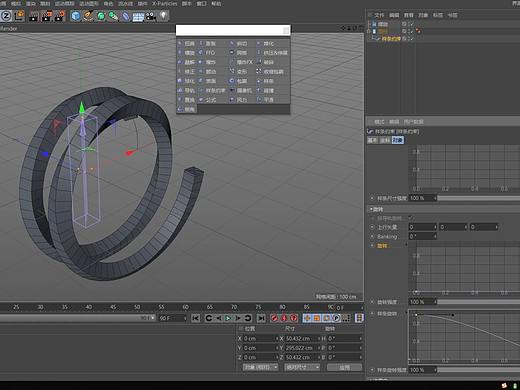The height and width of the screenshot is (390, 520).
Task: Click the Z-axis lock icon in toolbar
Action: pyautogui.click(x=6, y=16)
